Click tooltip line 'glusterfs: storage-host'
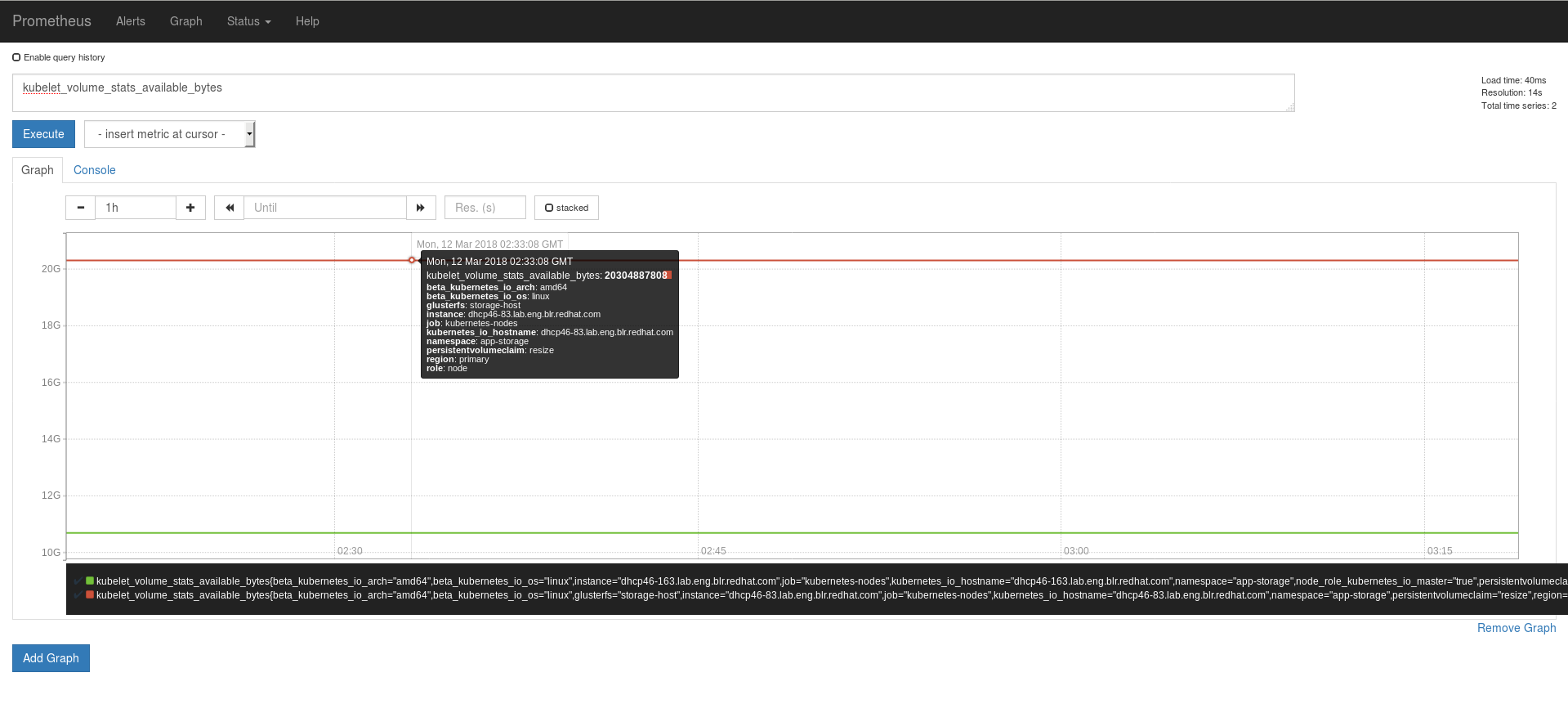Viewport: 1568px width, 713px height. point(473,305)
